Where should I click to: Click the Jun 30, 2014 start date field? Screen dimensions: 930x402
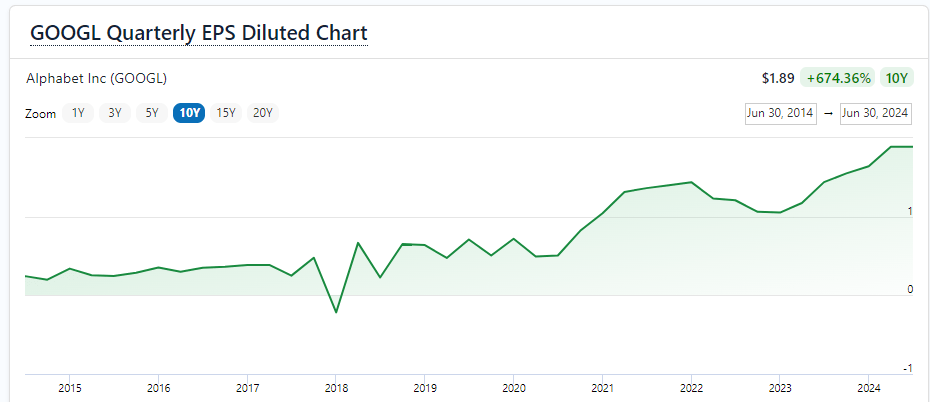tap(782, 113)
